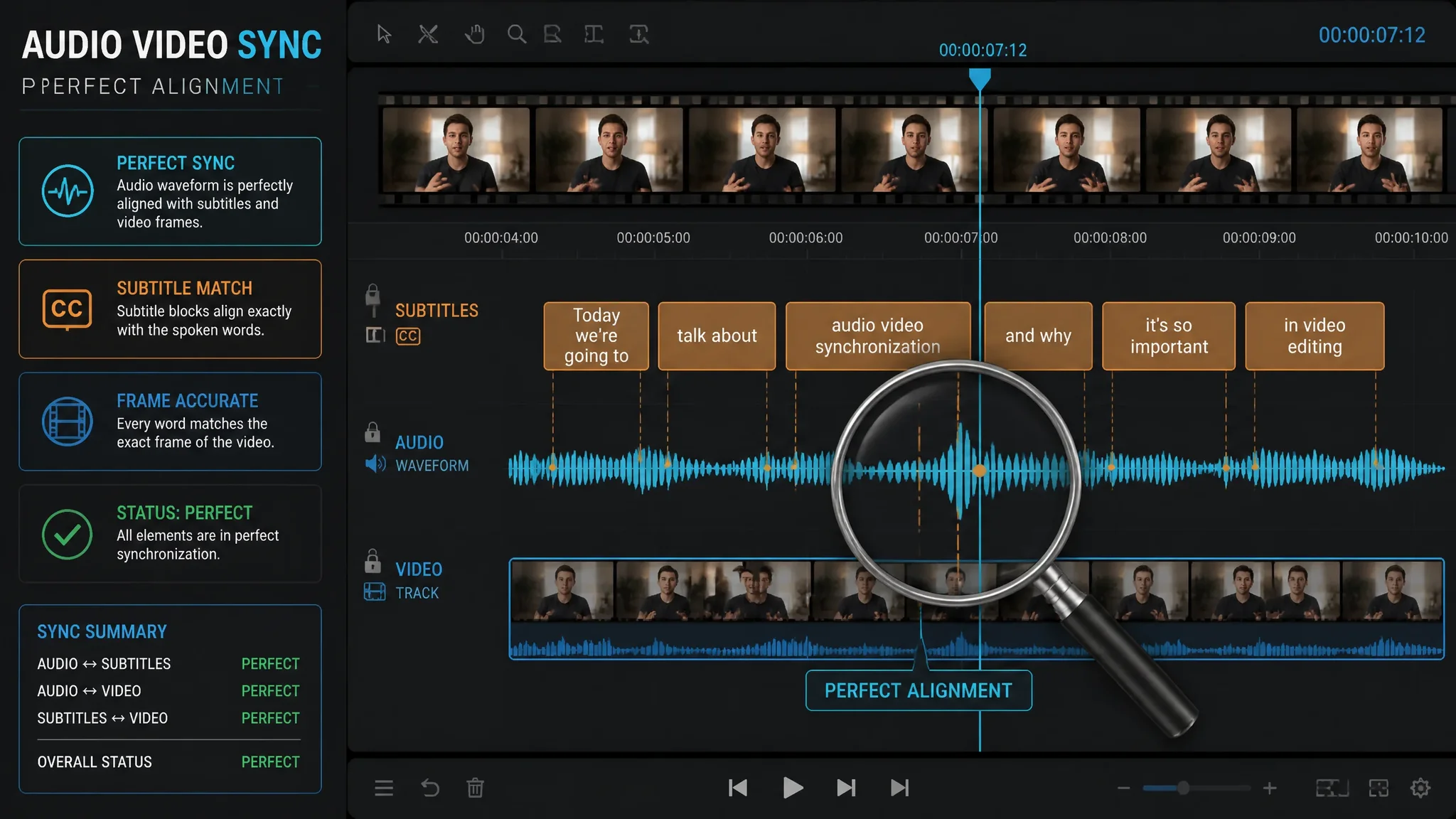Click the 00:00:10:00 ruler mark

(x=1411, y=238)
